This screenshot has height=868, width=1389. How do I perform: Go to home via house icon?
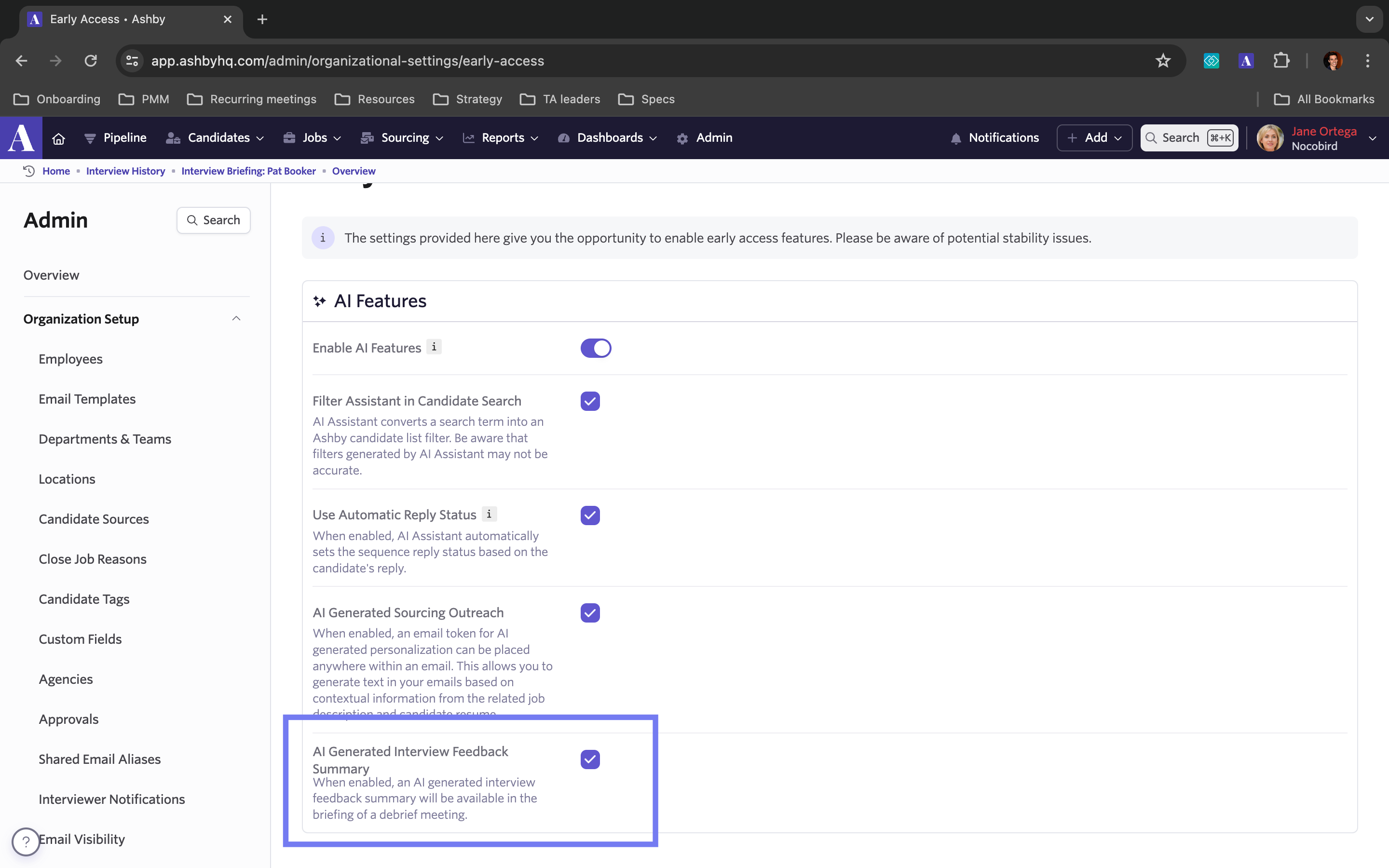tap(58, 138)
